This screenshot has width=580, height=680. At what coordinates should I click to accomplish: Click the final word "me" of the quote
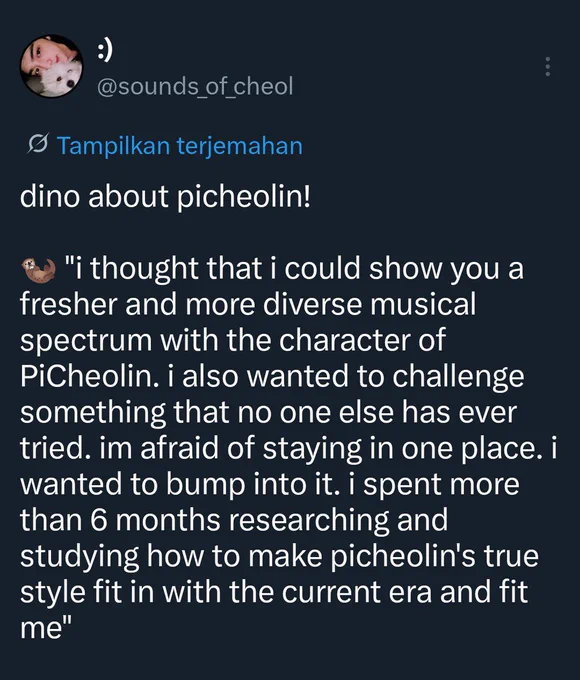coord(41,628)
